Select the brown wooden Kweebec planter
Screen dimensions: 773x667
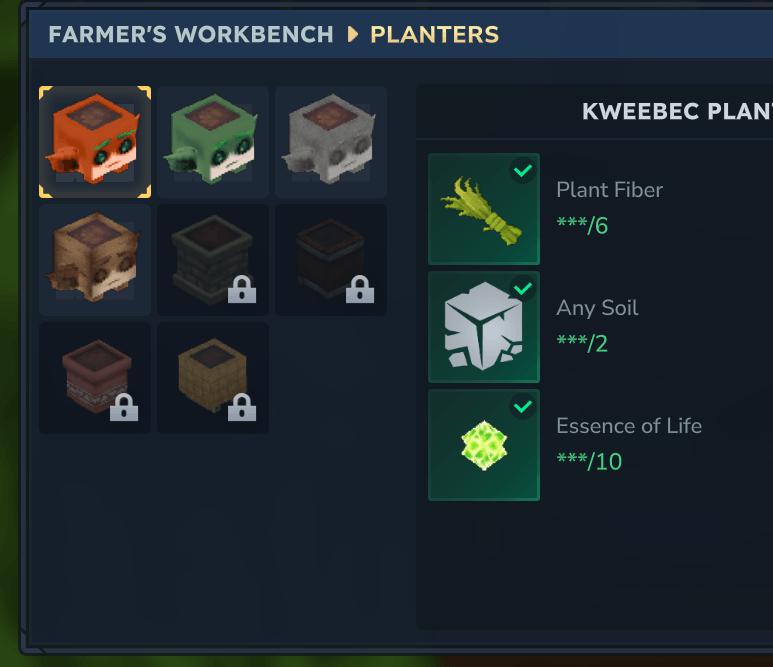[x=95, y=260]
